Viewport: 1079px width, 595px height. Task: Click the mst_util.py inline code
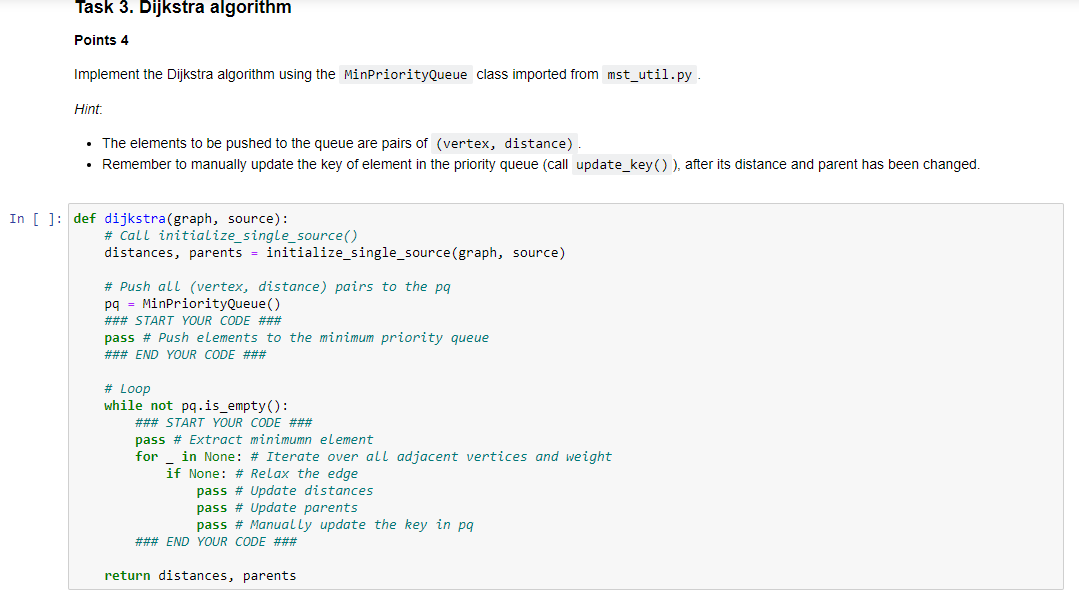pyautogui.click(x=650, y=74)
